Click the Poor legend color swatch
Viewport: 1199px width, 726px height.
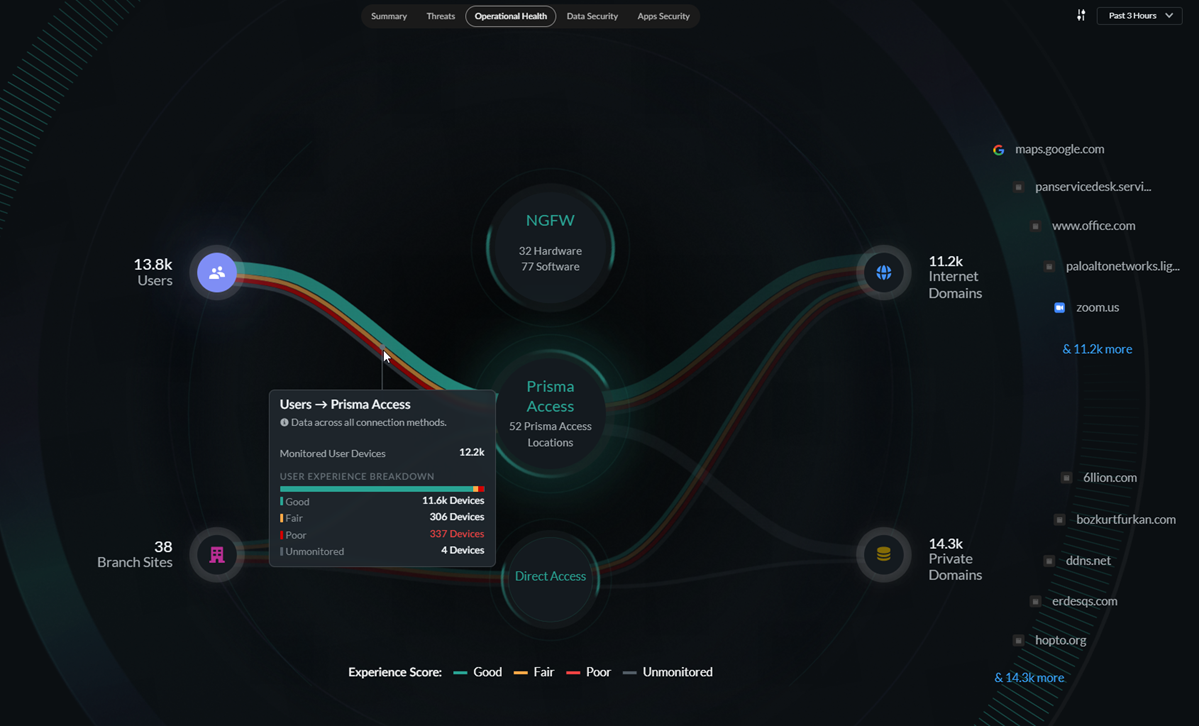(x=573, y=672)
